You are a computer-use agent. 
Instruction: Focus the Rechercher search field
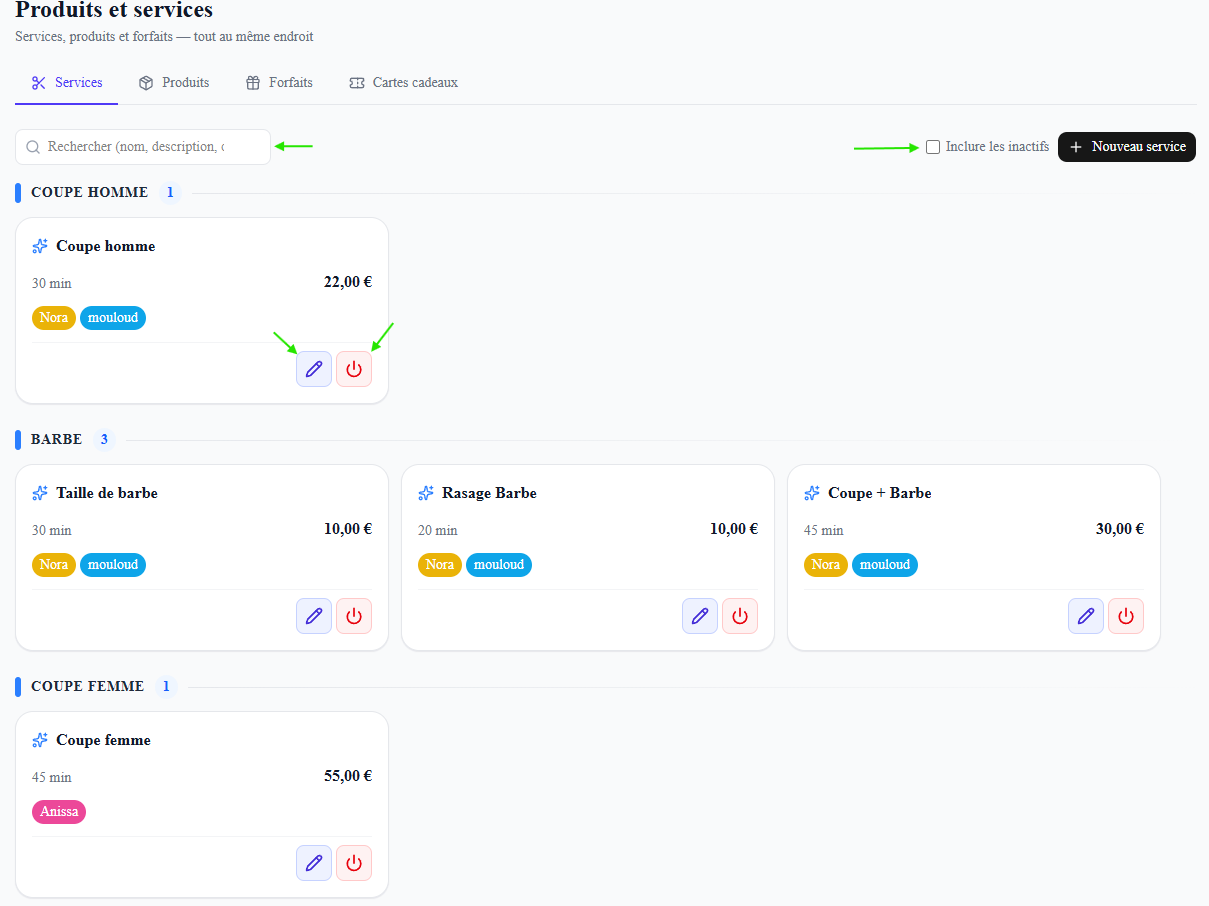143,147
